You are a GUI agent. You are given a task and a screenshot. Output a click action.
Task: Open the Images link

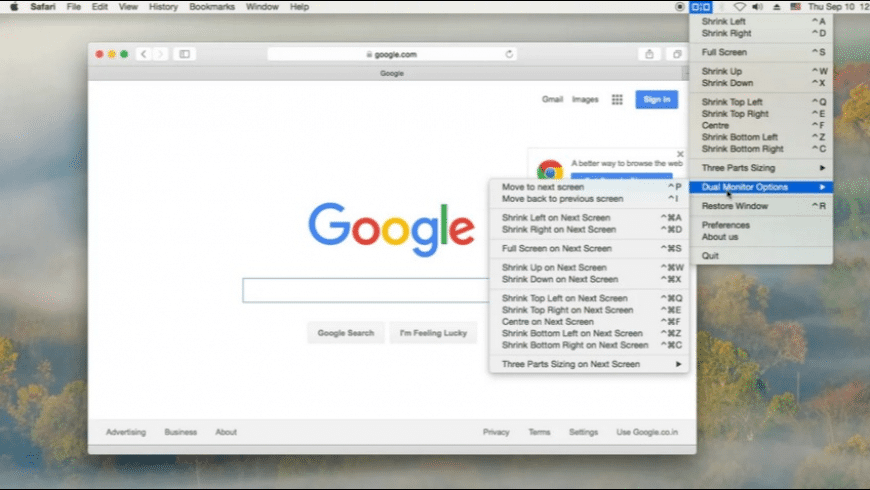coord(585,99)
